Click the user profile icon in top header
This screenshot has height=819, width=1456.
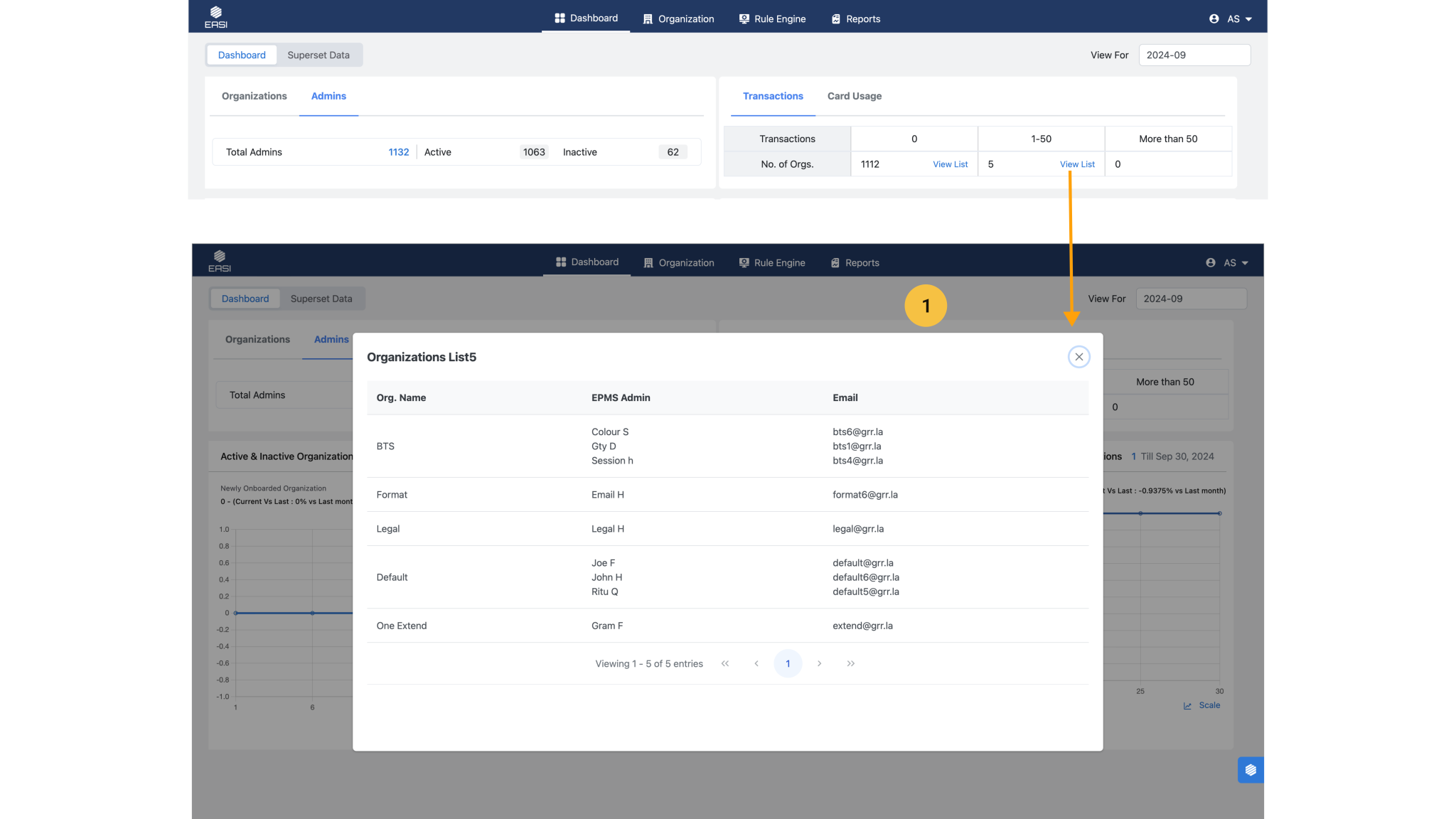point(1214,19)
